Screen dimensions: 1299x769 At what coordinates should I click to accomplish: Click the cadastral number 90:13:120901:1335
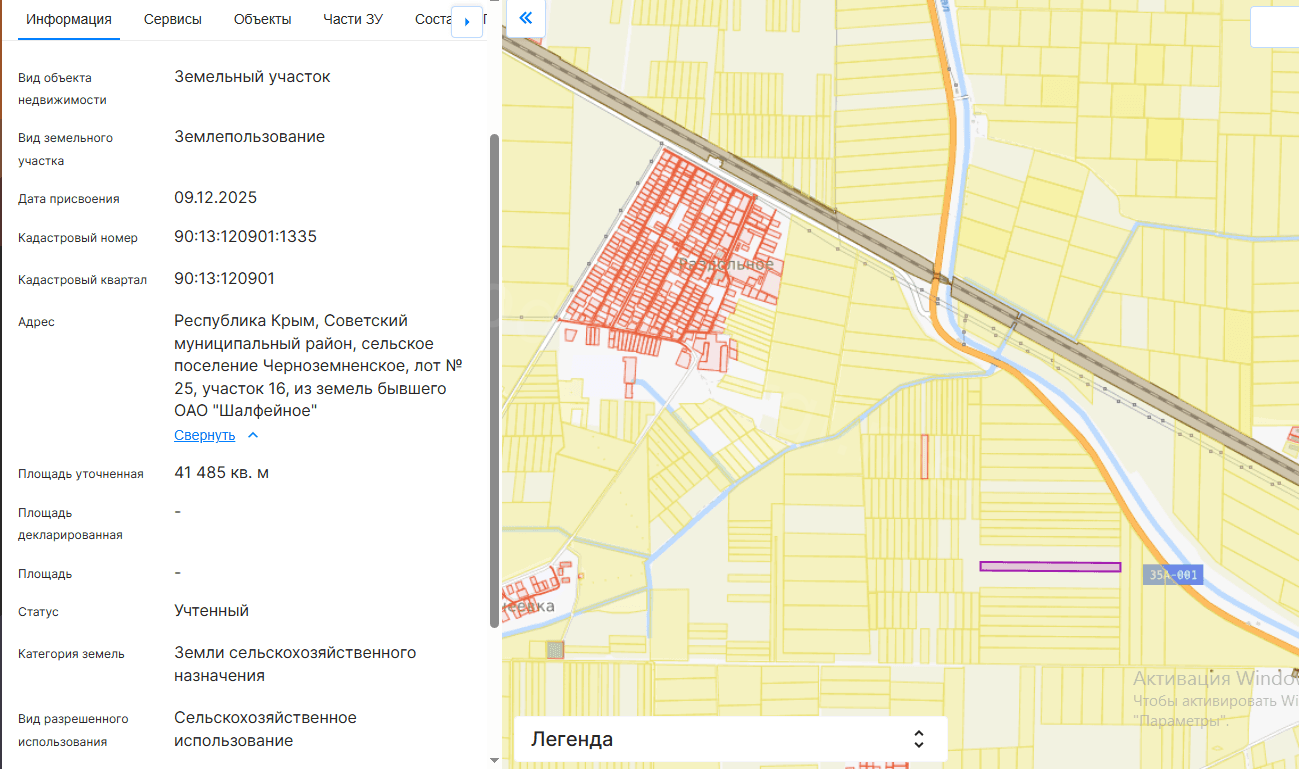pyautogui.click(x=245, y=237)
